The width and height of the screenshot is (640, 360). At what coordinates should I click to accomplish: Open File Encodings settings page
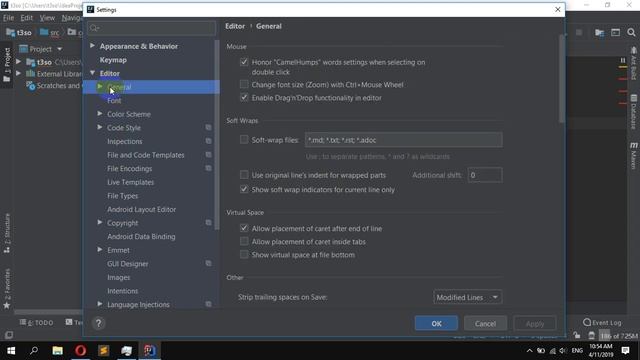coord(129,169)
